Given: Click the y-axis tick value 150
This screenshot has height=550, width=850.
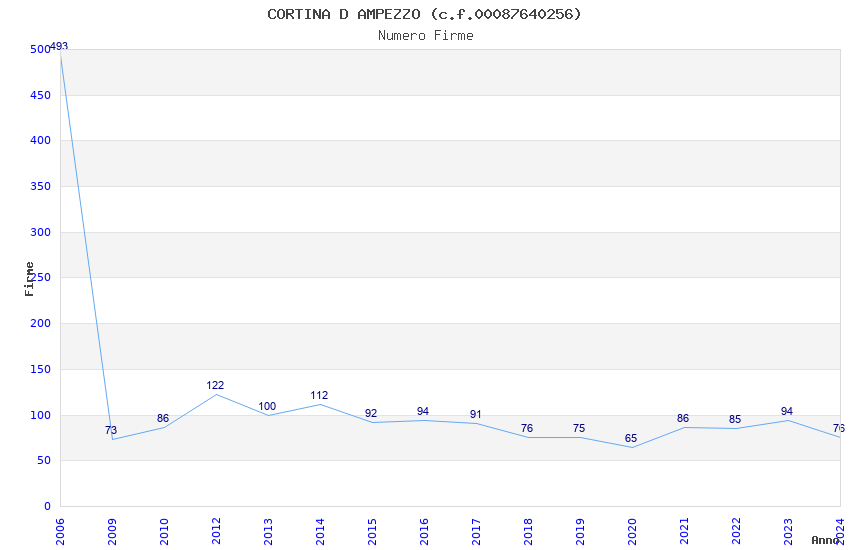Looking at the screenshot, I should [x=41, y=370].
